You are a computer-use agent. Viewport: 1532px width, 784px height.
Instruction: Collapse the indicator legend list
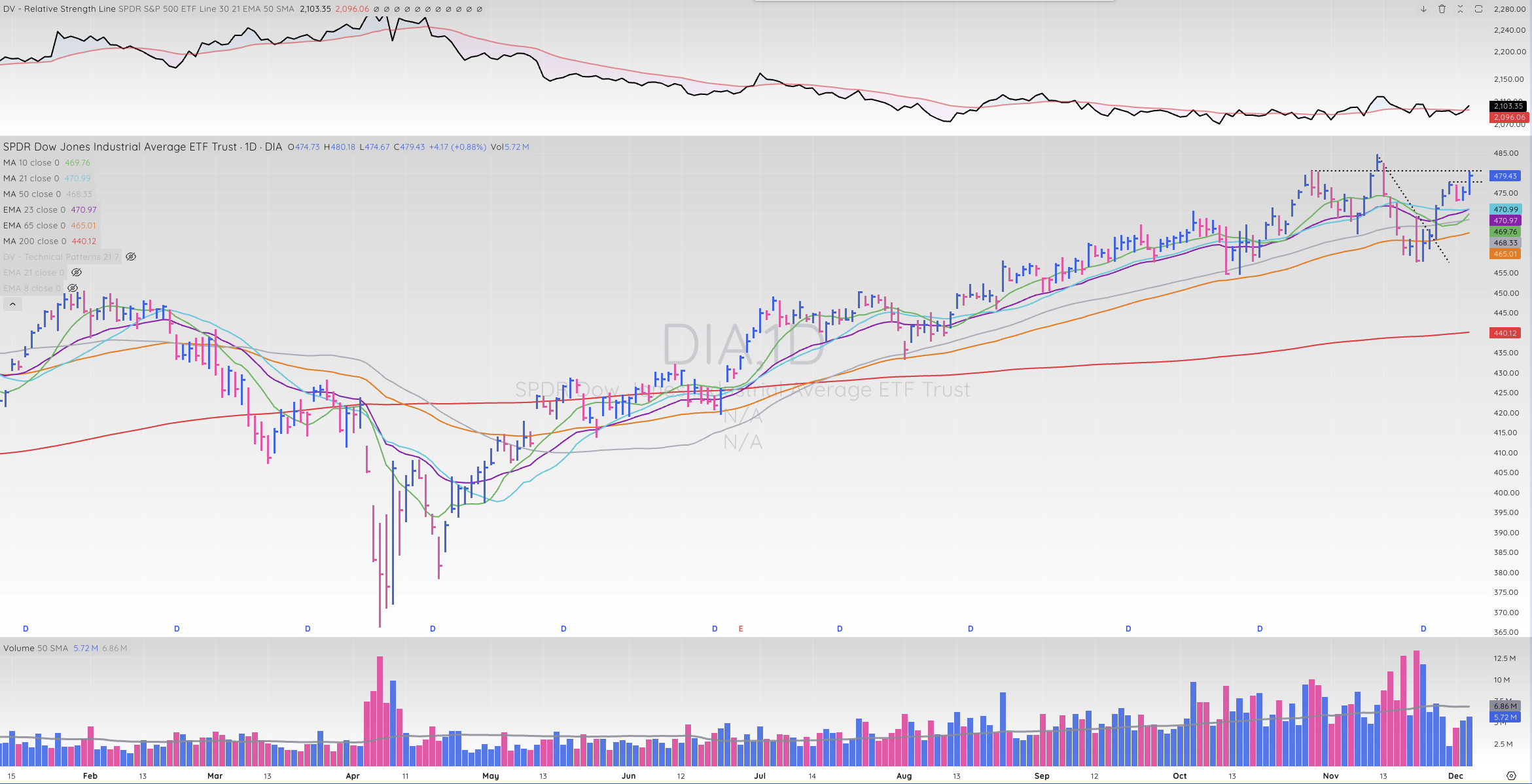pyautogui.click(x=12, y=304)
